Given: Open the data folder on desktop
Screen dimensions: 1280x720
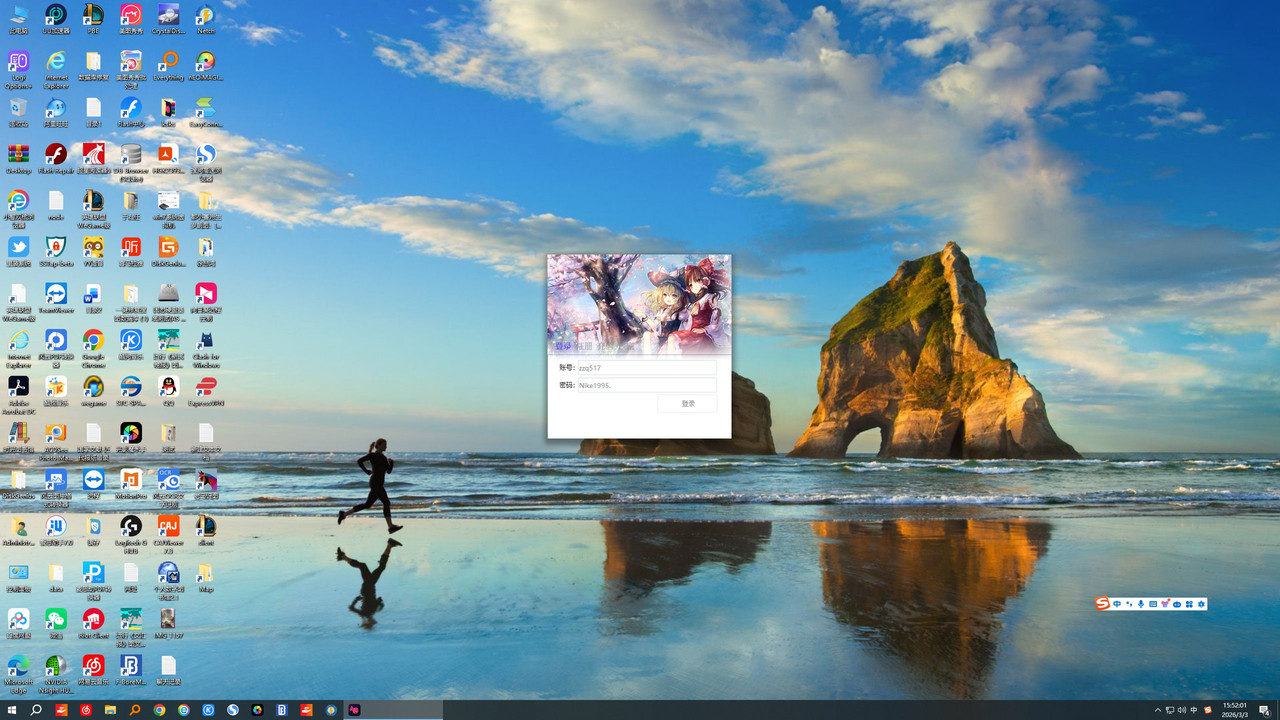Looking at the screenshot, I should click(56, 577).
